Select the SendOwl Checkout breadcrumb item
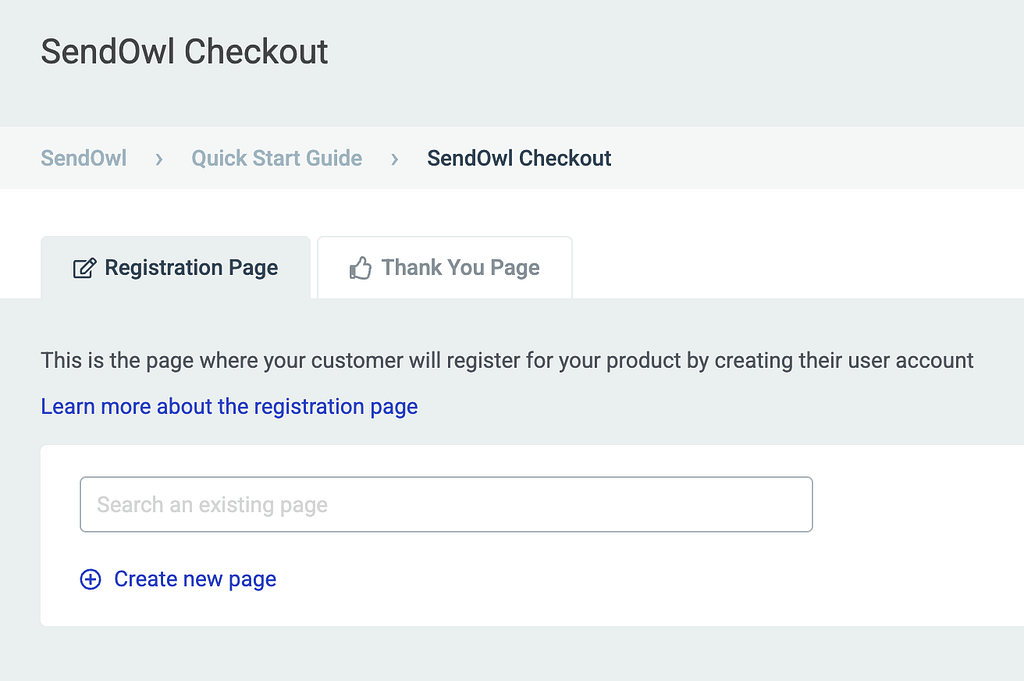 click(519, 158)
